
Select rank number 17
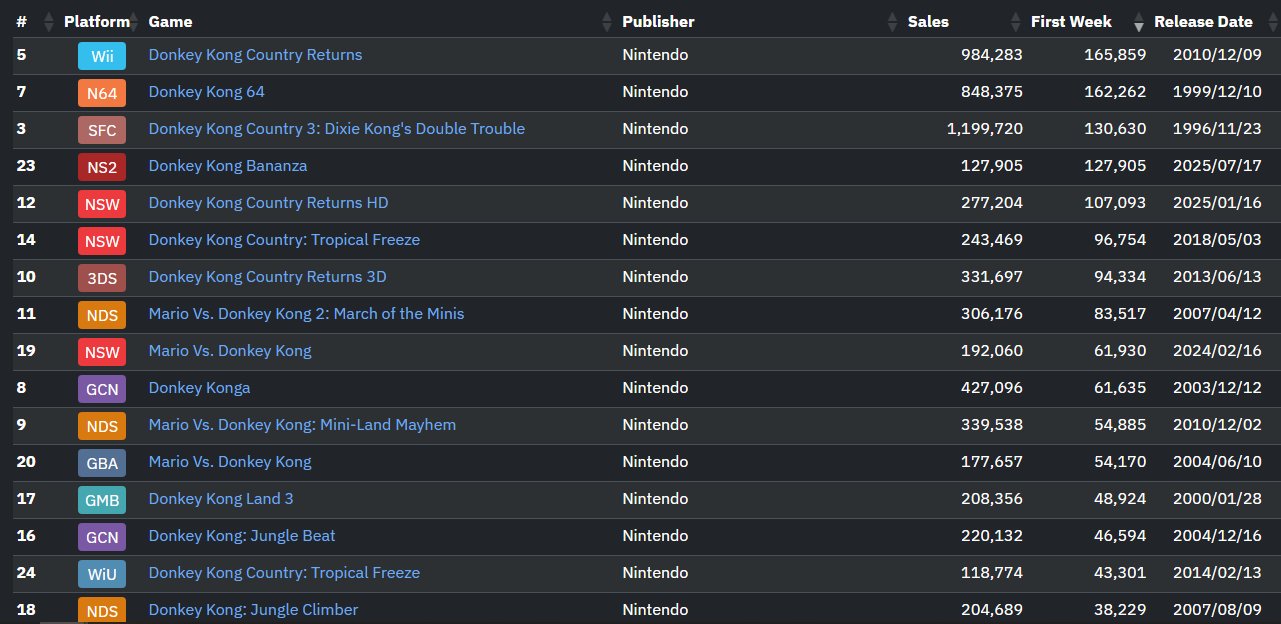[x=26, y=499]
